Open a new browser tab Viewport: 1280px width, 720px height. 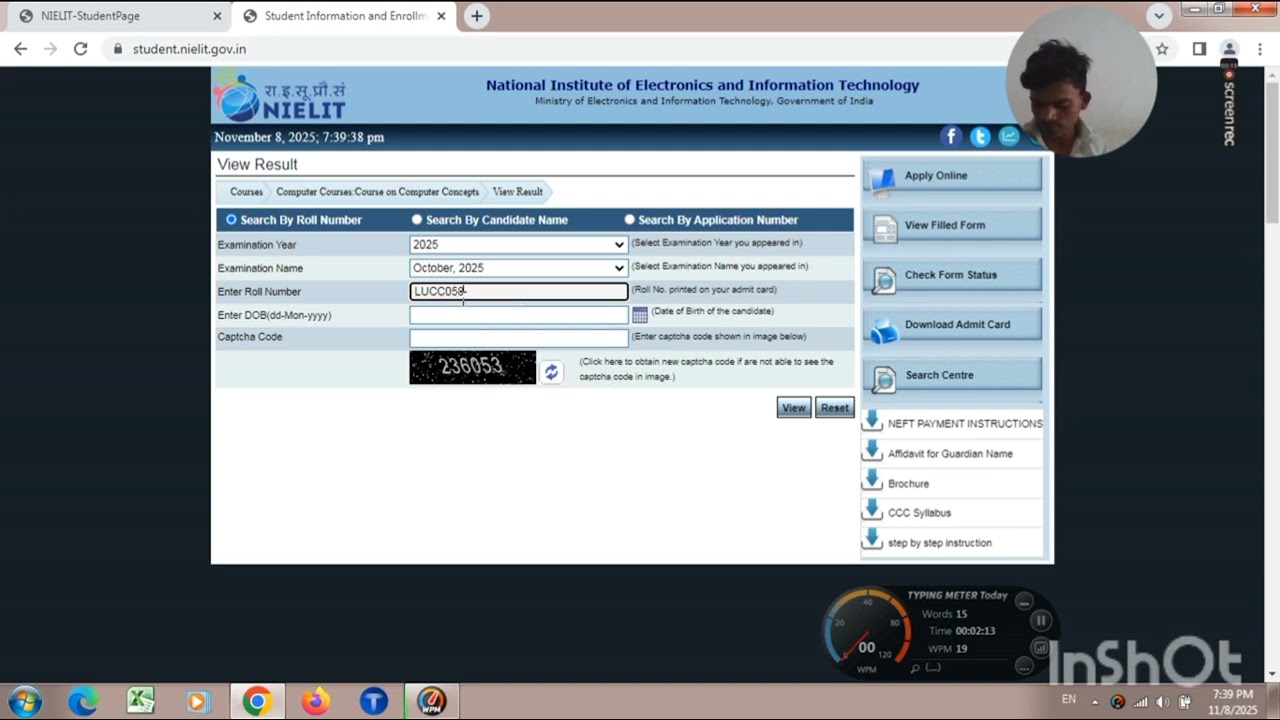click(x=477, y=16)
